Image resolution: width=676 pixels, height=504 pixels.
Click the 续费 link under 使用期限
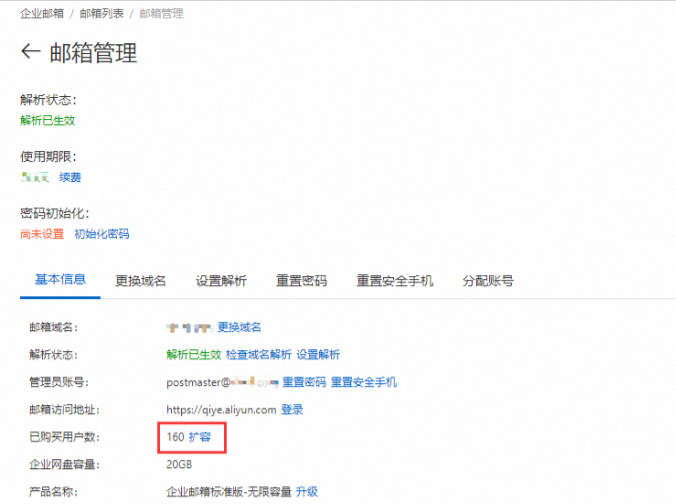coord(70,177)
